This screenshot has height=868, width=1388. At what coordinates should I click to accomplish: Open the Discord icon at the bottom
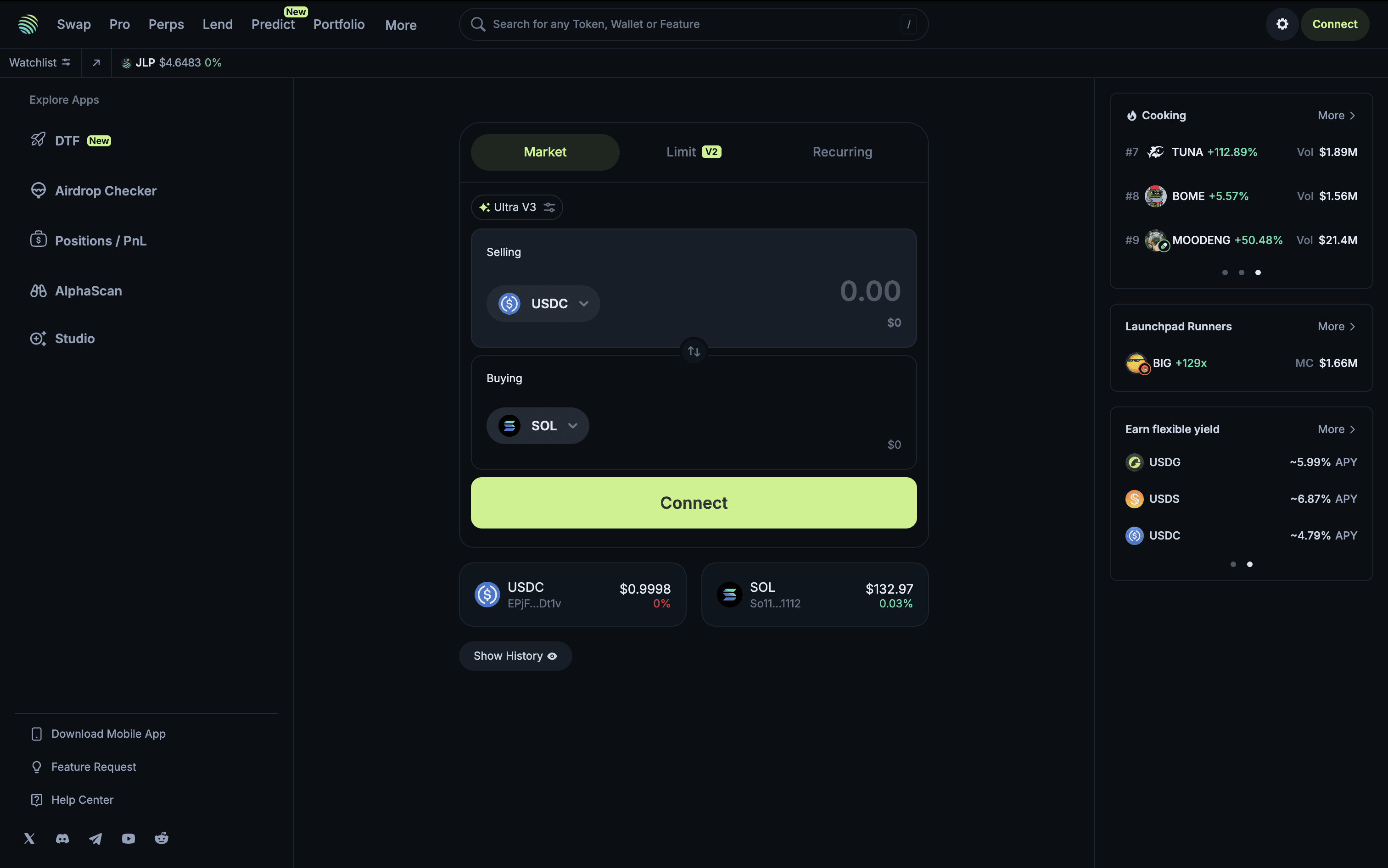pos(62,838)
